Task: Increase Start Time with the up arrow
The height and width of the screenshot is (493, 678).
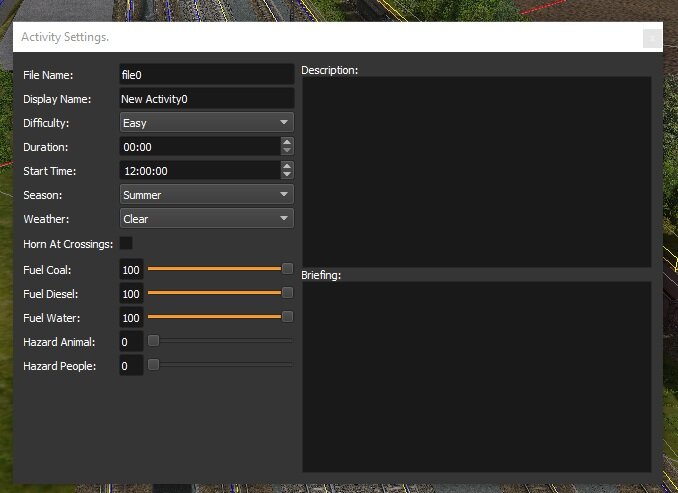Action: click(288, 166)
